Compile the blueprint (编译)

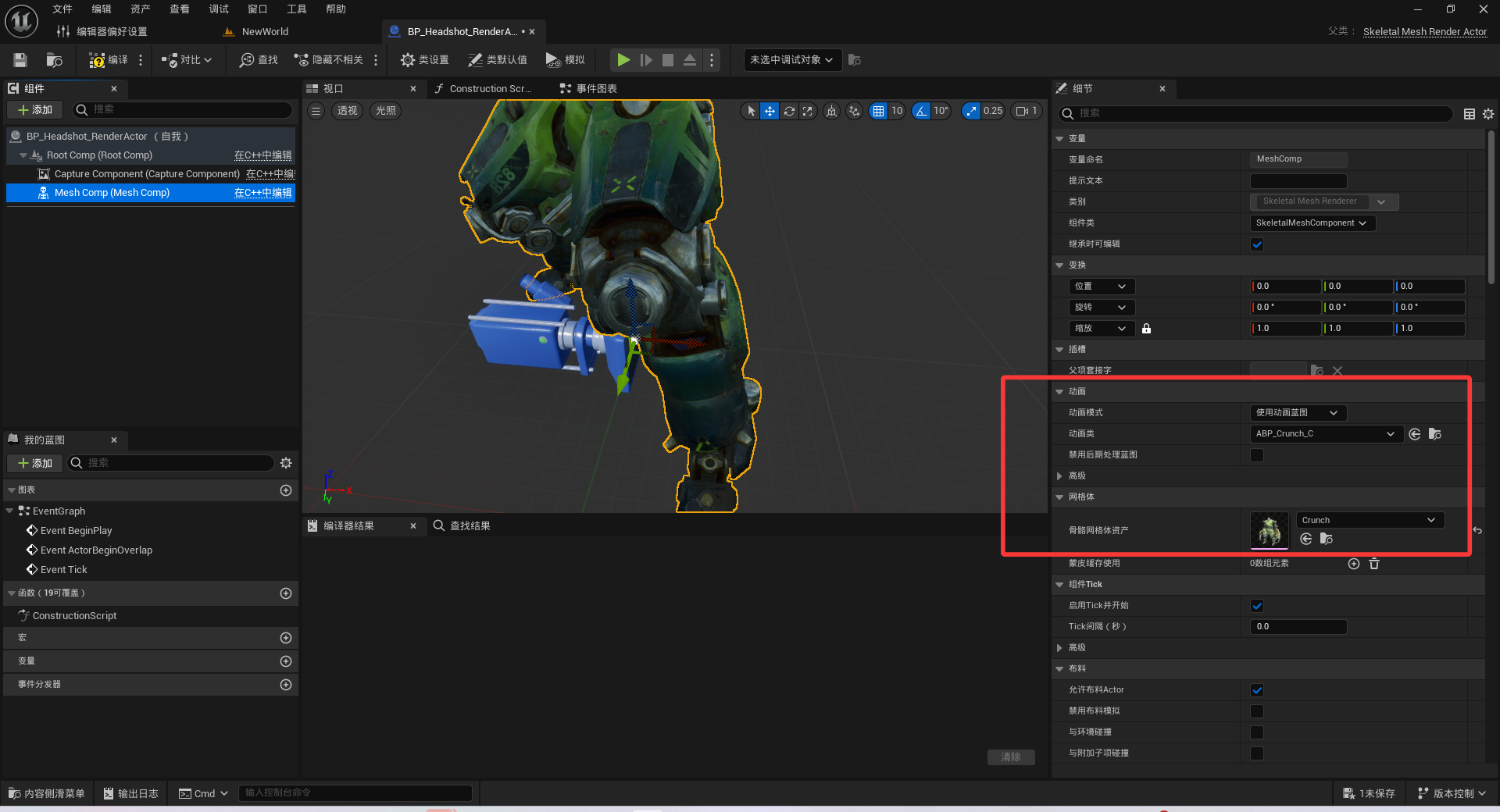click(x=109, y=60)
